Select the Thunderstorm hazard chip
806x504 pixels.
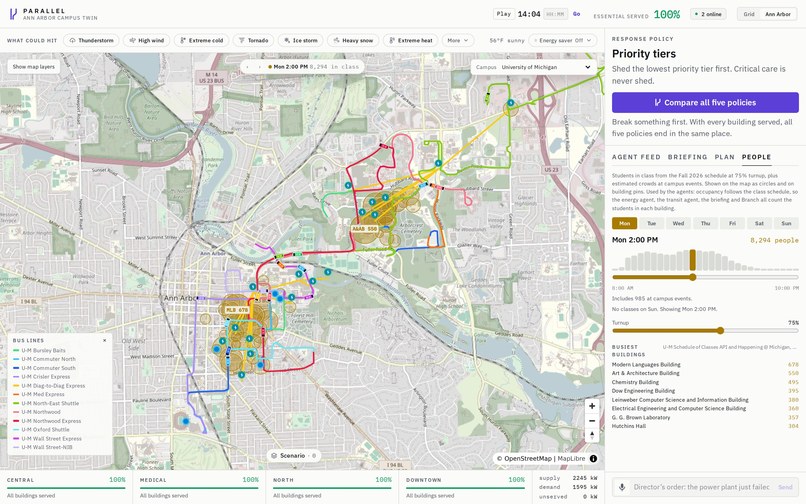[x=91, y=40]
